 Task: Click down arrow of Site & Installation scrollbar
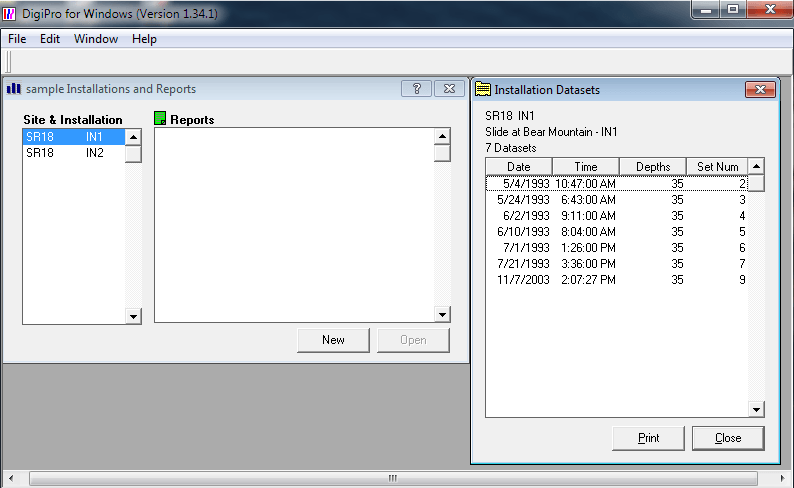click(133, 316)
